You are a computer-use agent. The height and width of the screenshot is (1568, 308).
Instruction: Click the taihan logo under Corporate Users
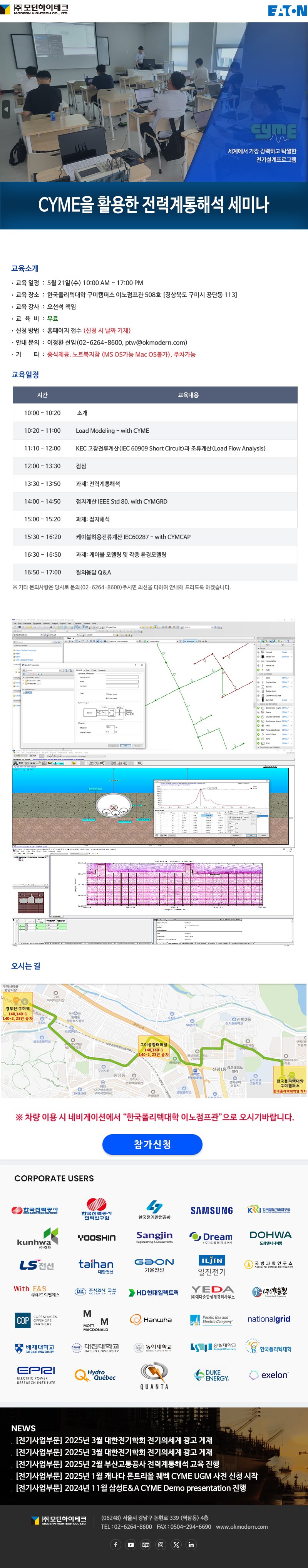[95, 1266]
